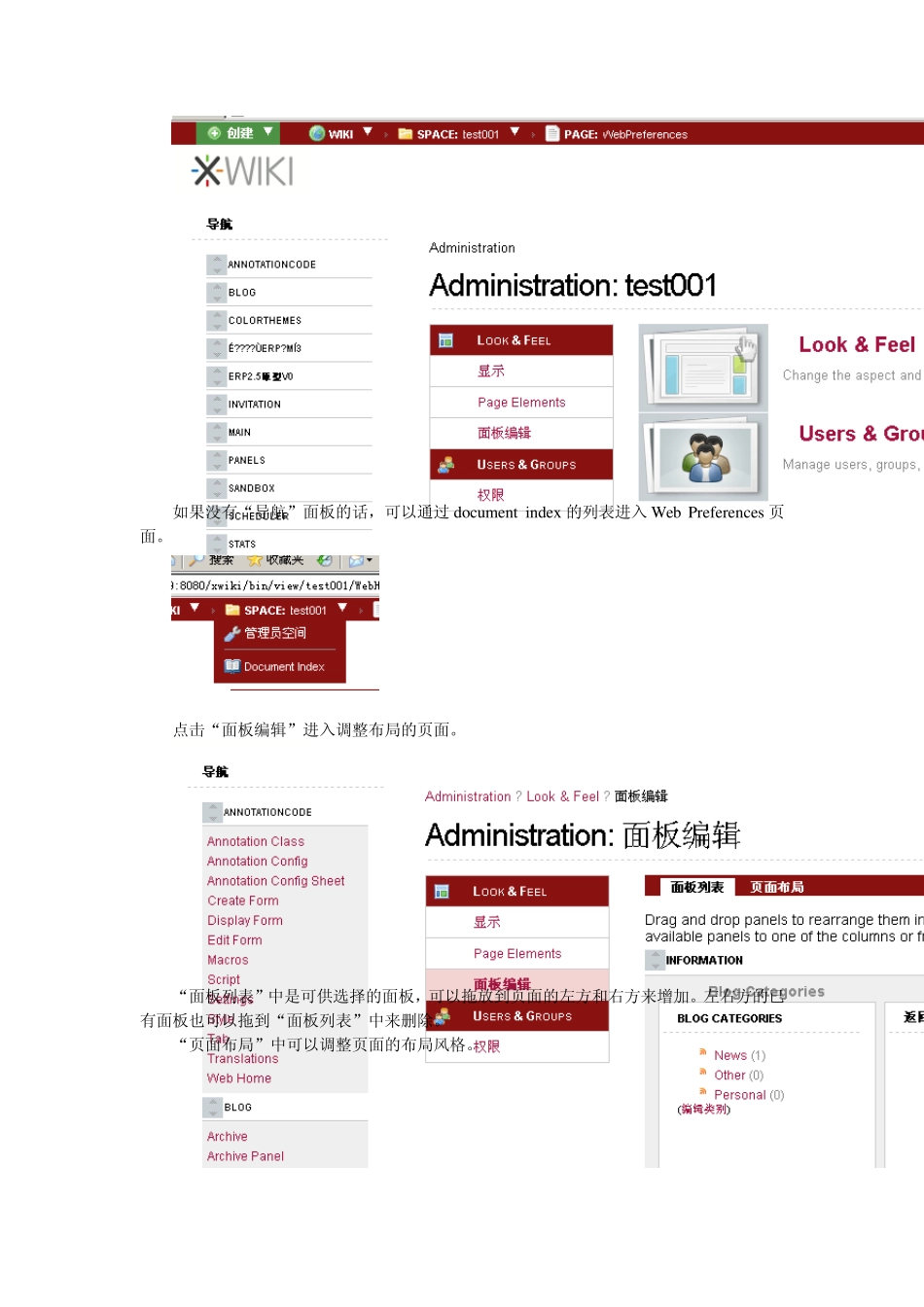Click the Look & Feel layout thumbnail
924x1307 pixels.
pyautogui.click(x=704, y=368)
